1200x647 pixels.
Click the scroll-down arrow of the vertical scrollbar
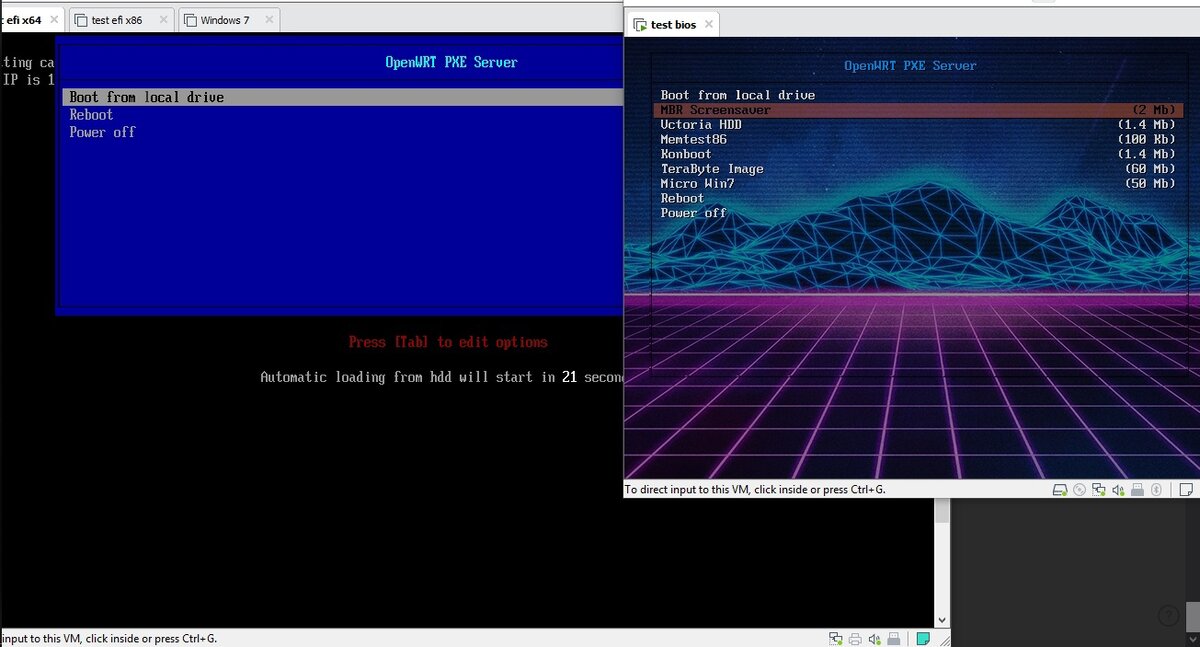pos(942,620)
